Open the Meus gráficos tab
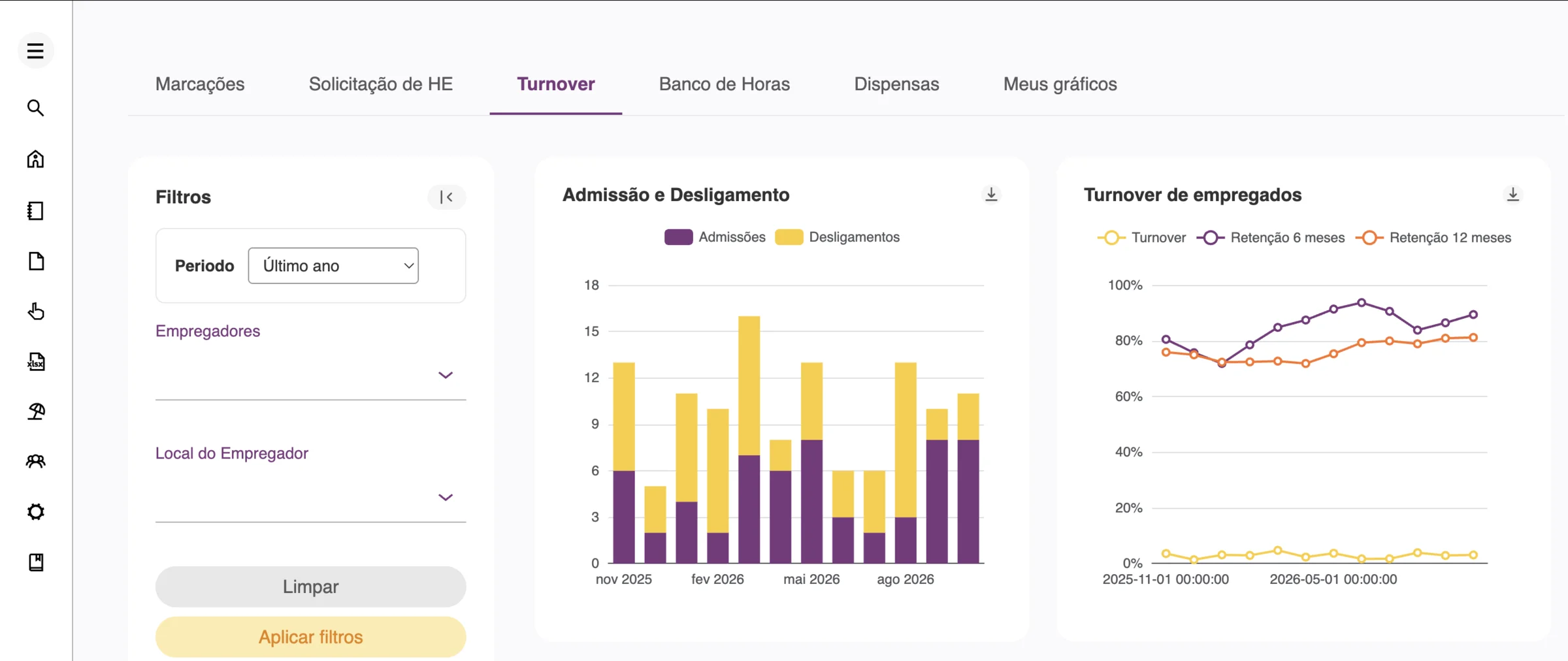Image resolution: width=1568 pixels, height=661 pixels. [1060, 84]
